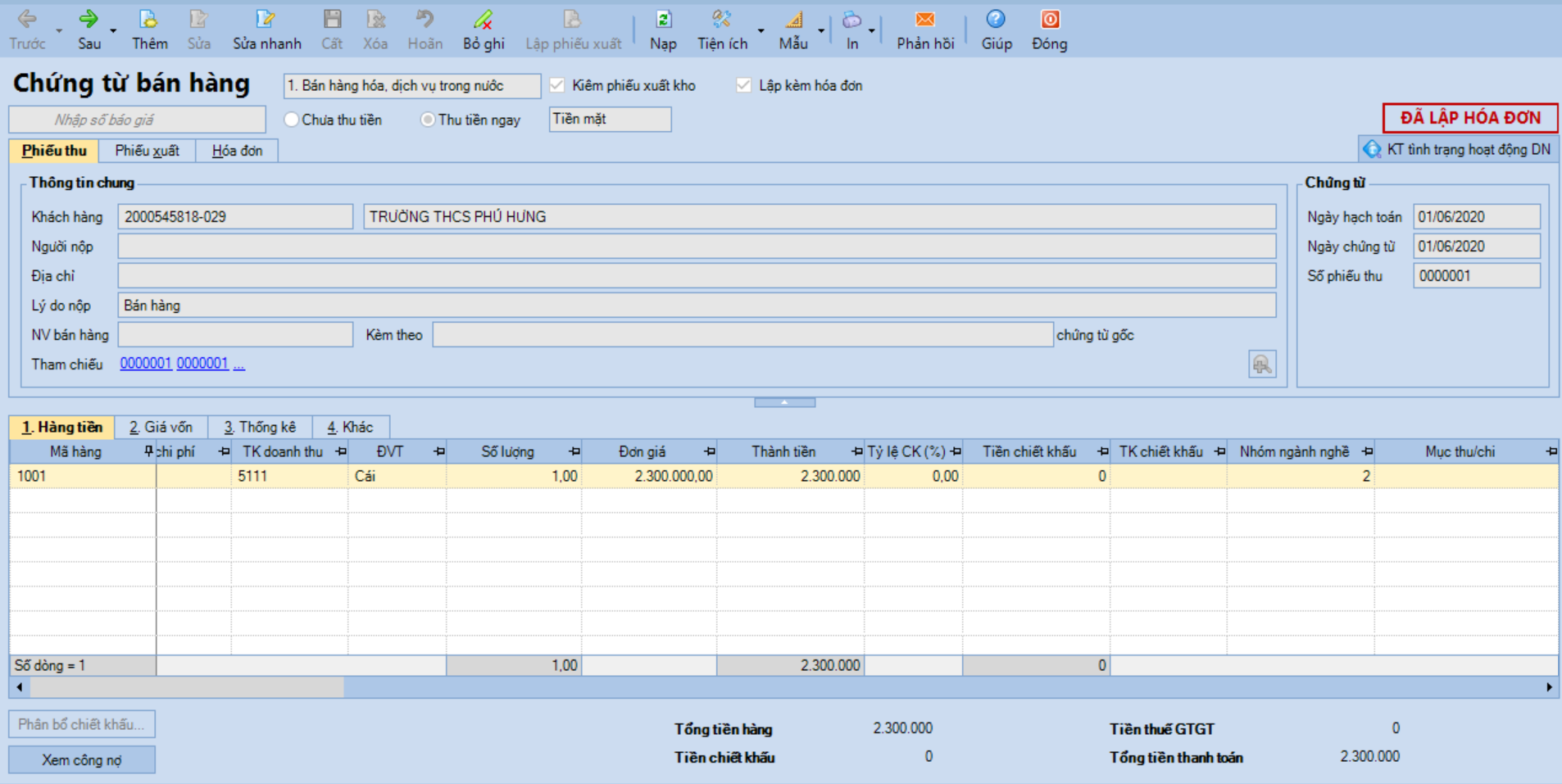Select the Chưa thu tiền radio button

point(291,120)
